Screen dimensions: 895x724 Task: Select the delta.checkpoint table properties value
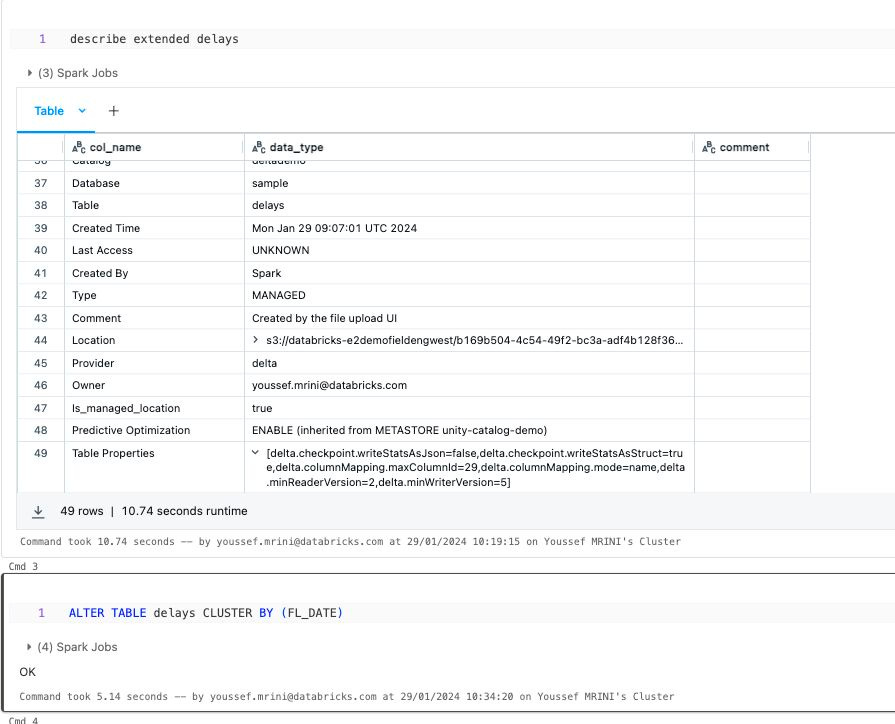coord(475,468)
